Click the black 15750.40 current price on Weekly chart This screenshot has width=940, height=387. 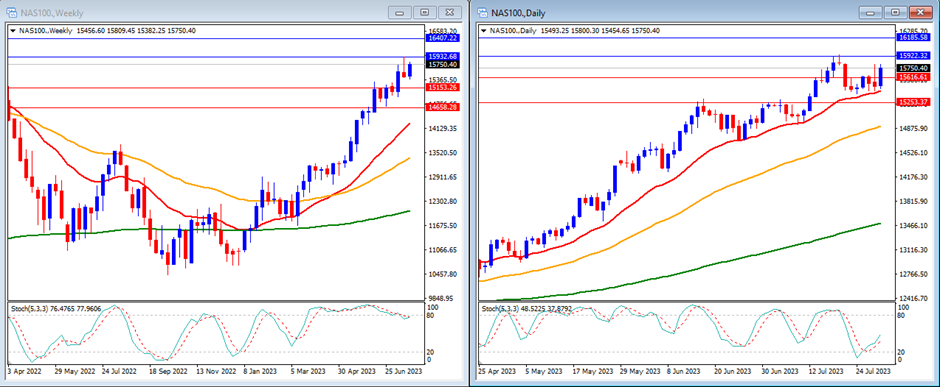pos(442,64)
